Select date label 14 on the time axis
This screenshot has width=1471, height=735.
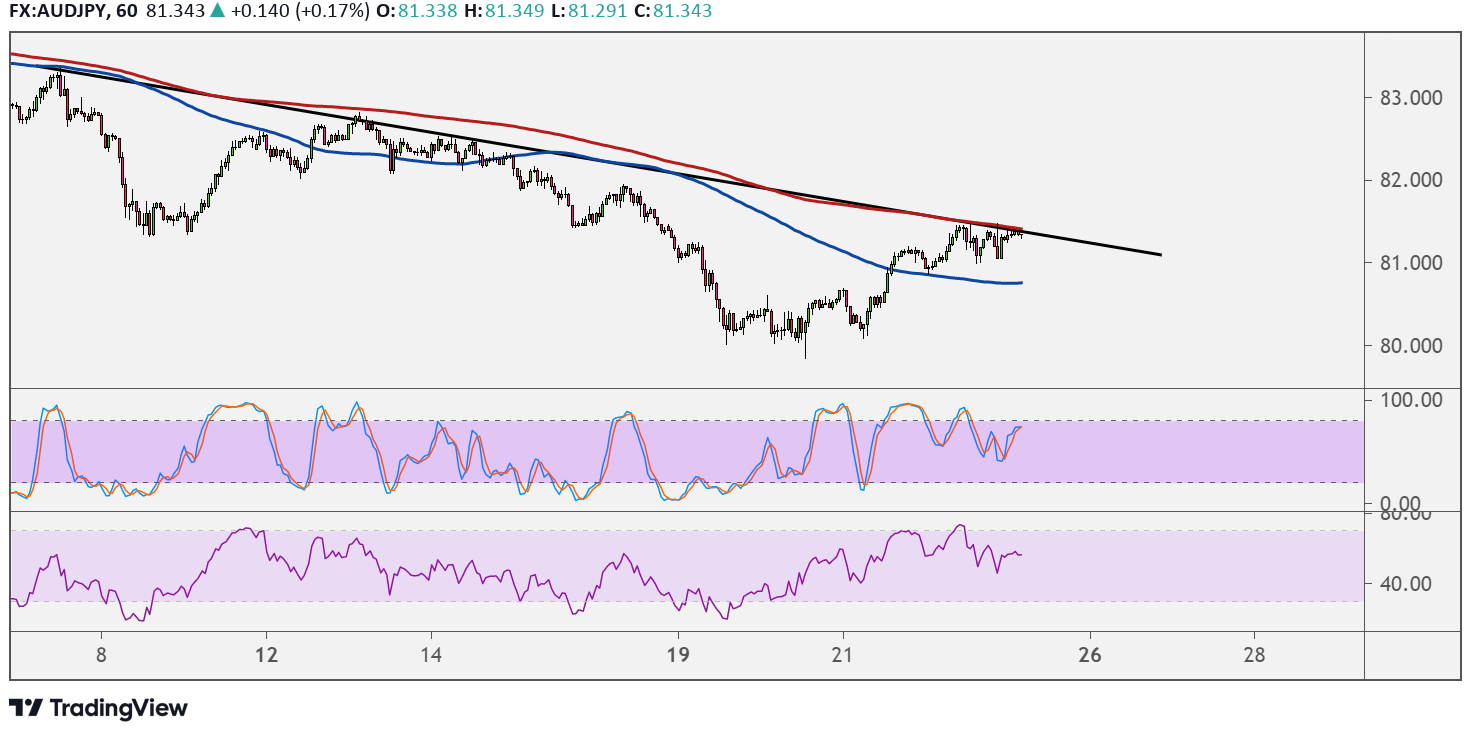[x=430, y=655]
